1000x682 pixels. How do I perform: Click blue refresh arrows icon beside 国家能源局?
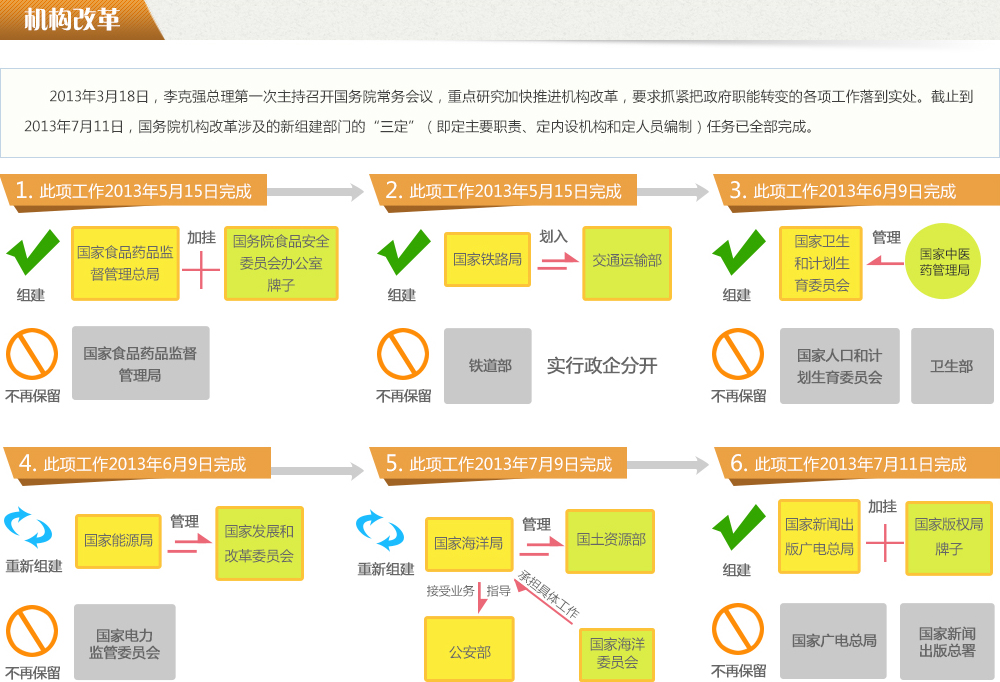click(x=28, y=528)
